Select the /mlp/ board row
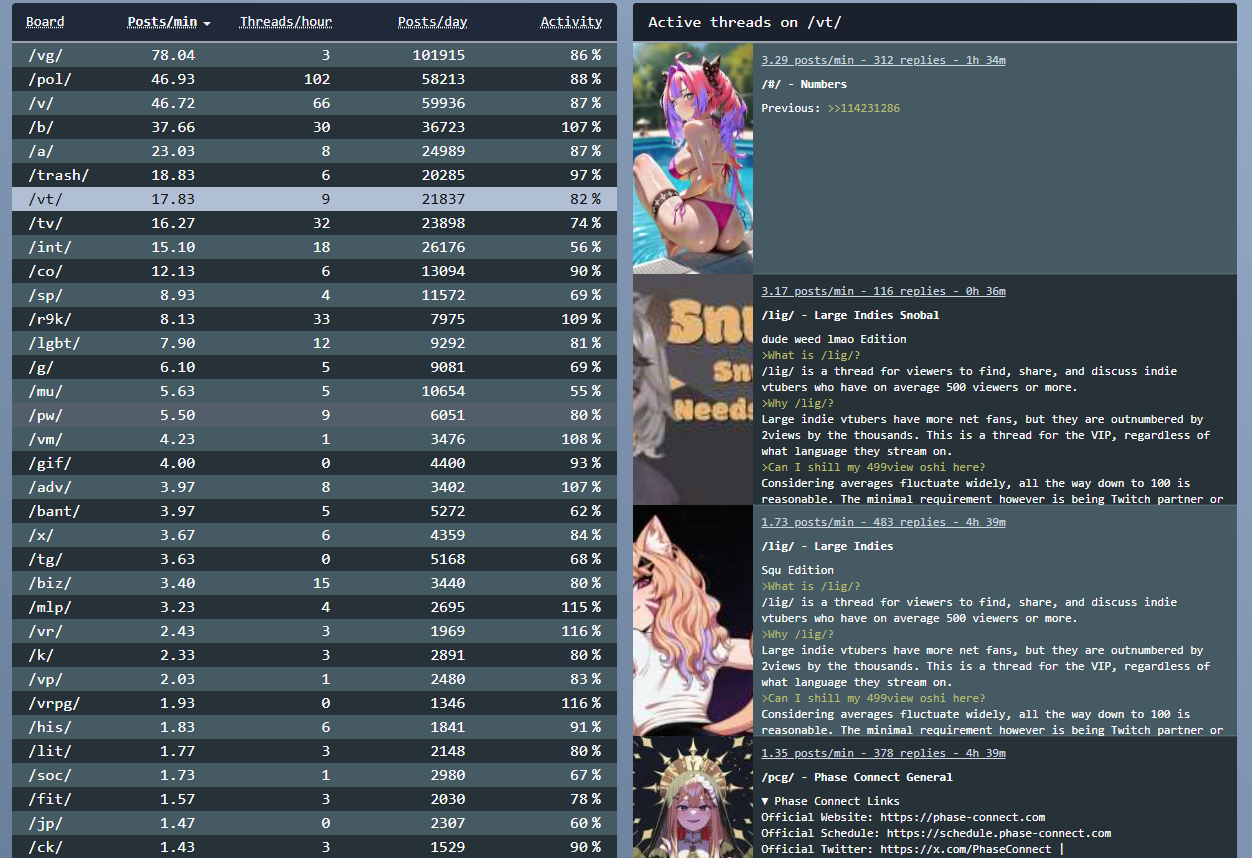The width and height of the screenshot is (1252, 858). (x=314, y=607)
